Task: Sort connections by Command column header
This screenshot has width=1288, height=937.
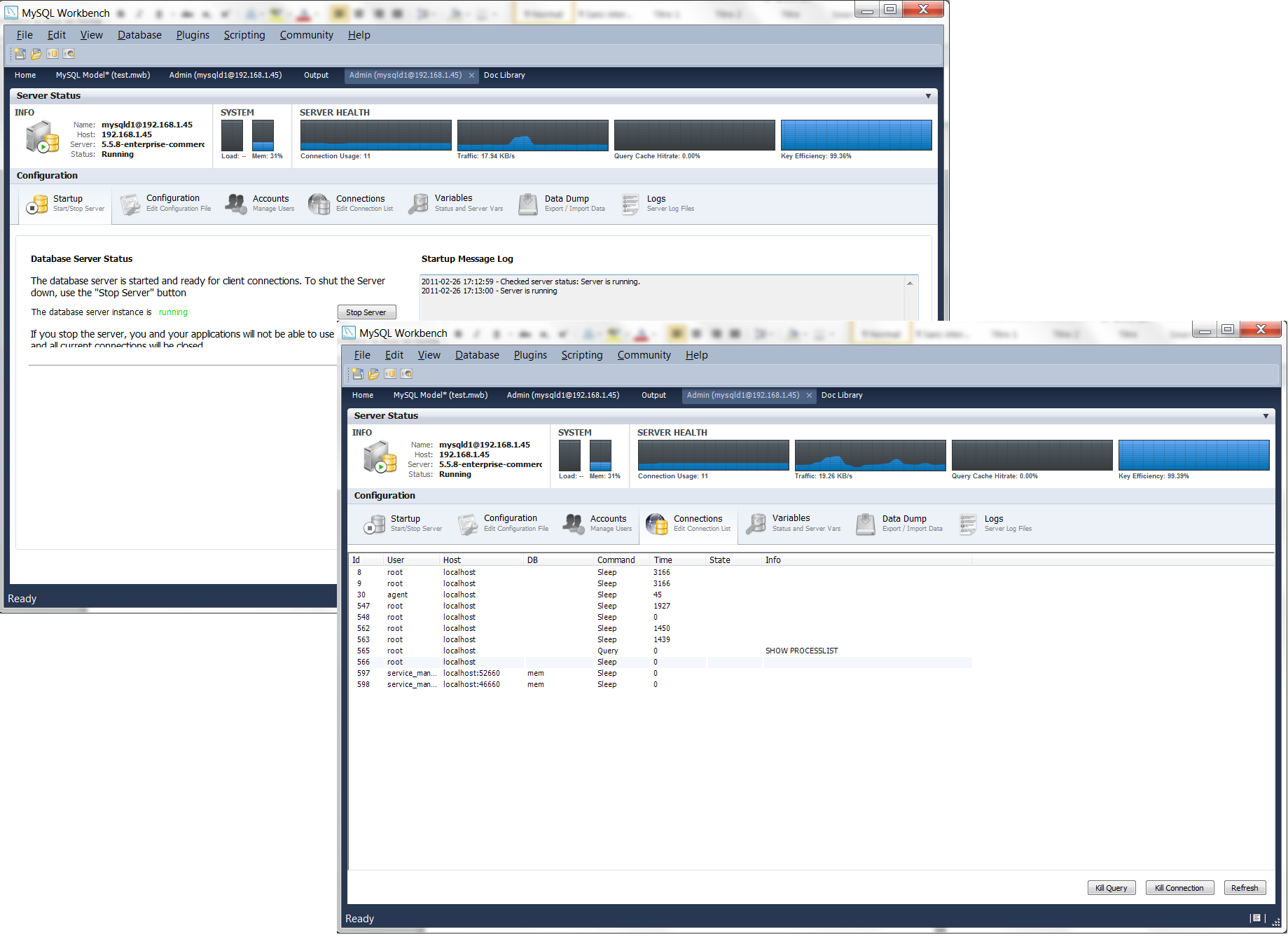Action: click(622, 560)
